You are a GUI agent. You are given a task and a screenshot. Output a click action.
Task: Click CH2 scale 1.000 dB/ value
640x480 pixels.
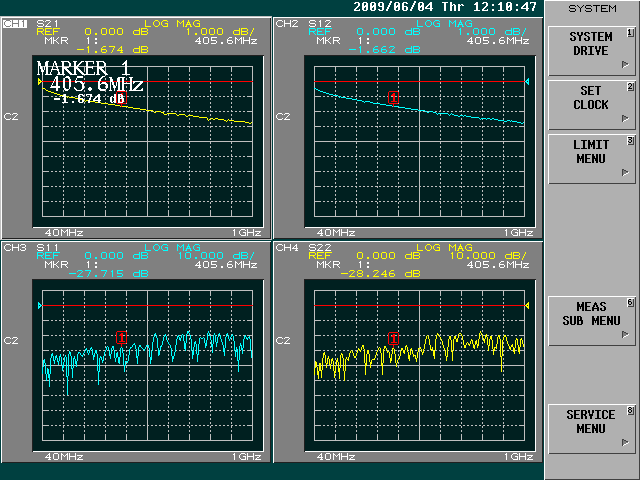coord(492,32)
